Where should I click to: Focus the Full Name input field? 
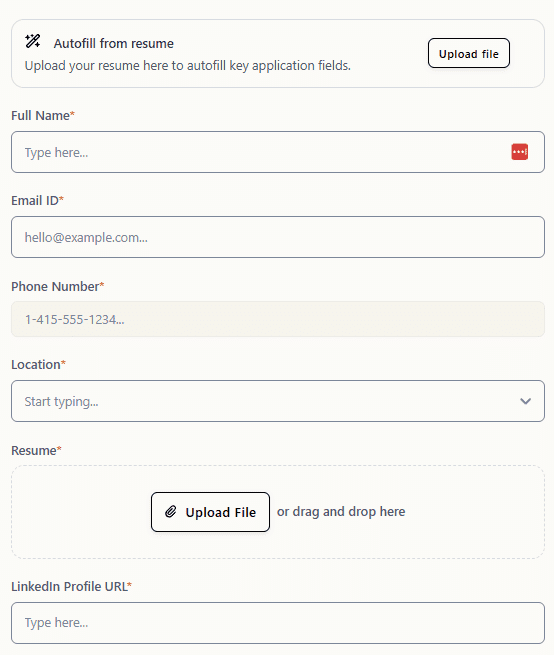pyautogui.click(x=278, y=152)
